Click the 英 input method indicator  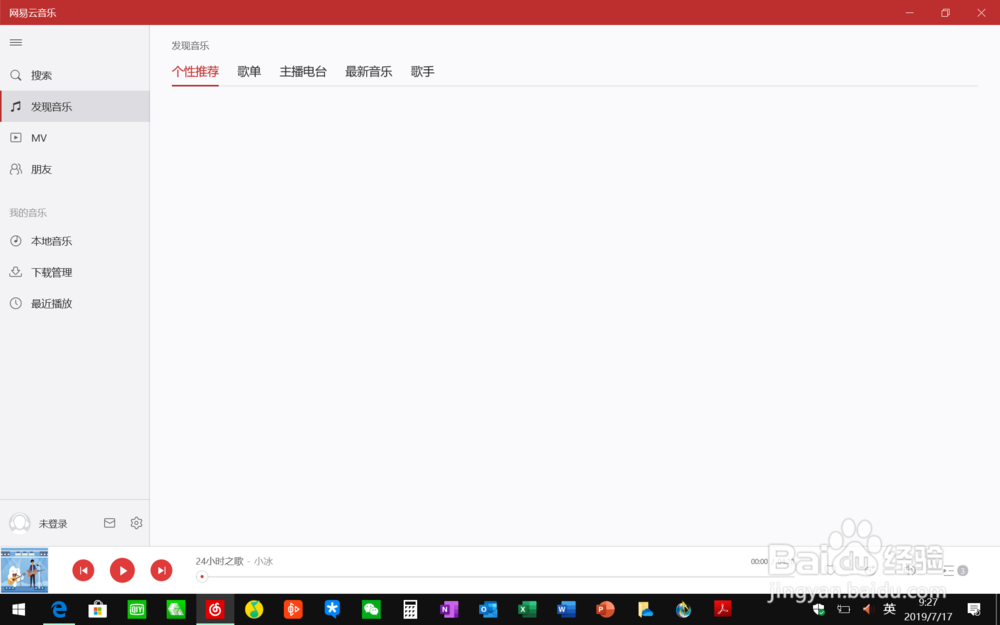coord(889,609)
